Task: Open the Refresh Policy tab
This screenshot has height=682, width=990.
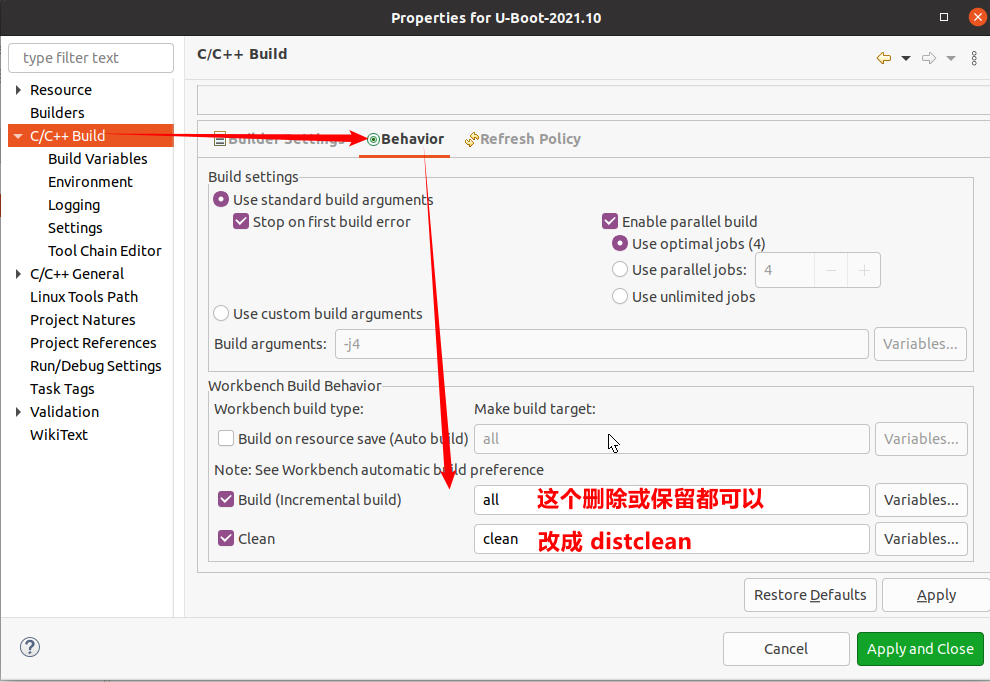Action: pos(523,139)
